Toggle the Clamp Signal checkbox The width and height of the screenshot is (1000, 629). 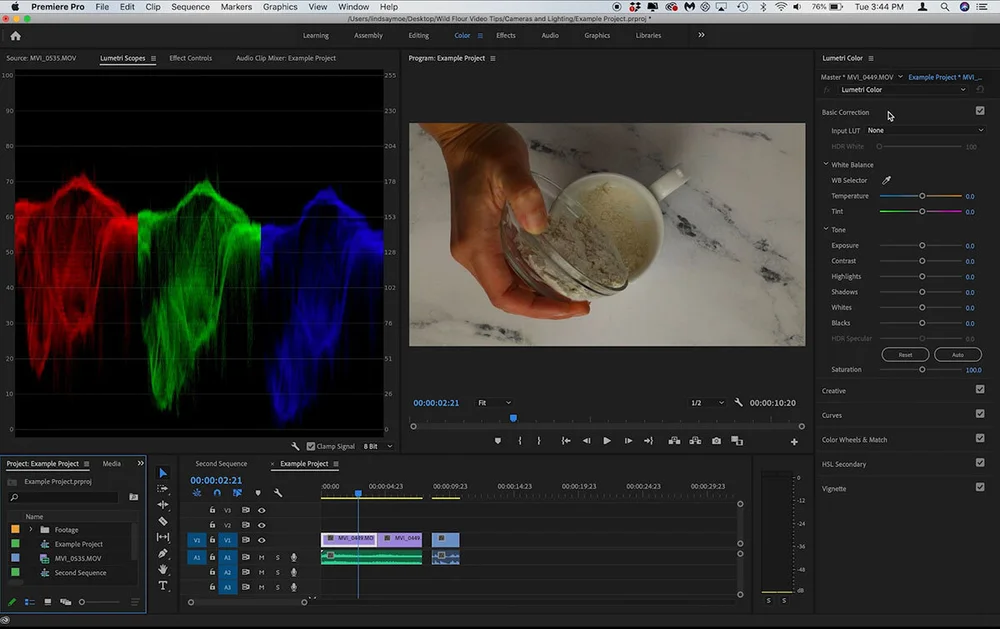coord(311,446)
